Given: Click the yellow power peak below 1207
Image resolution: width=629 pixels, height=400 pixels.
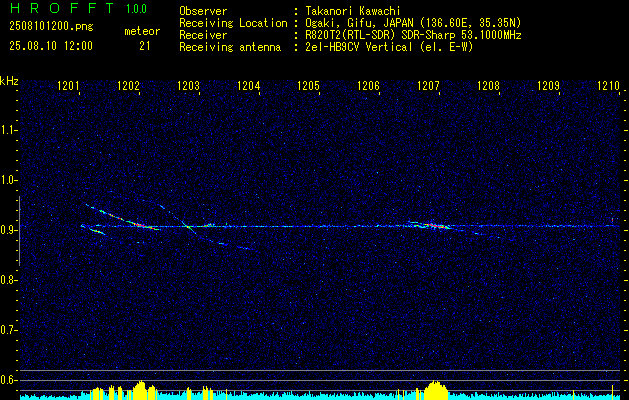Looking at the screenshot, I should tap(435, 390).
